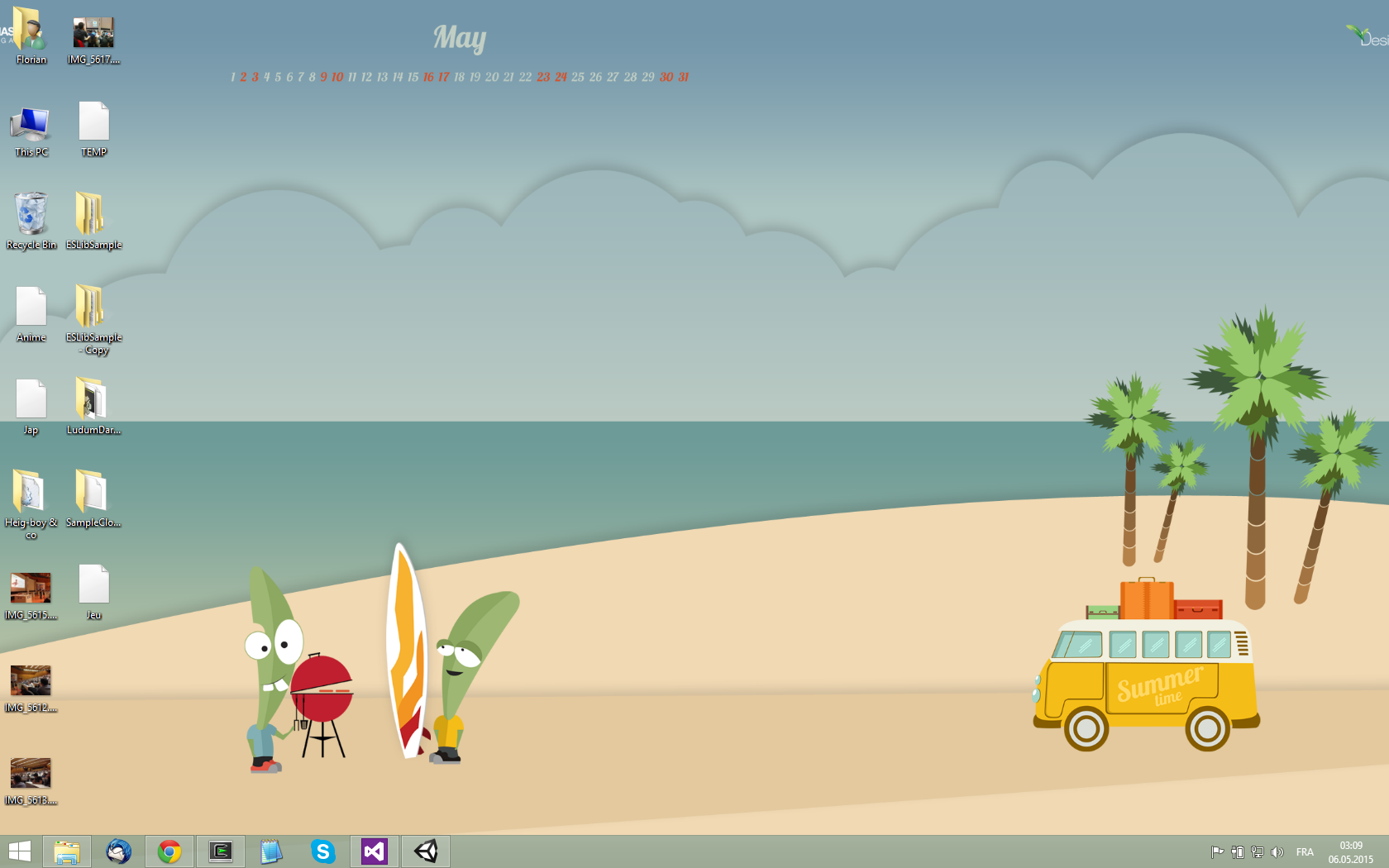Click the clock showing 03:09

pos(1351,852)
